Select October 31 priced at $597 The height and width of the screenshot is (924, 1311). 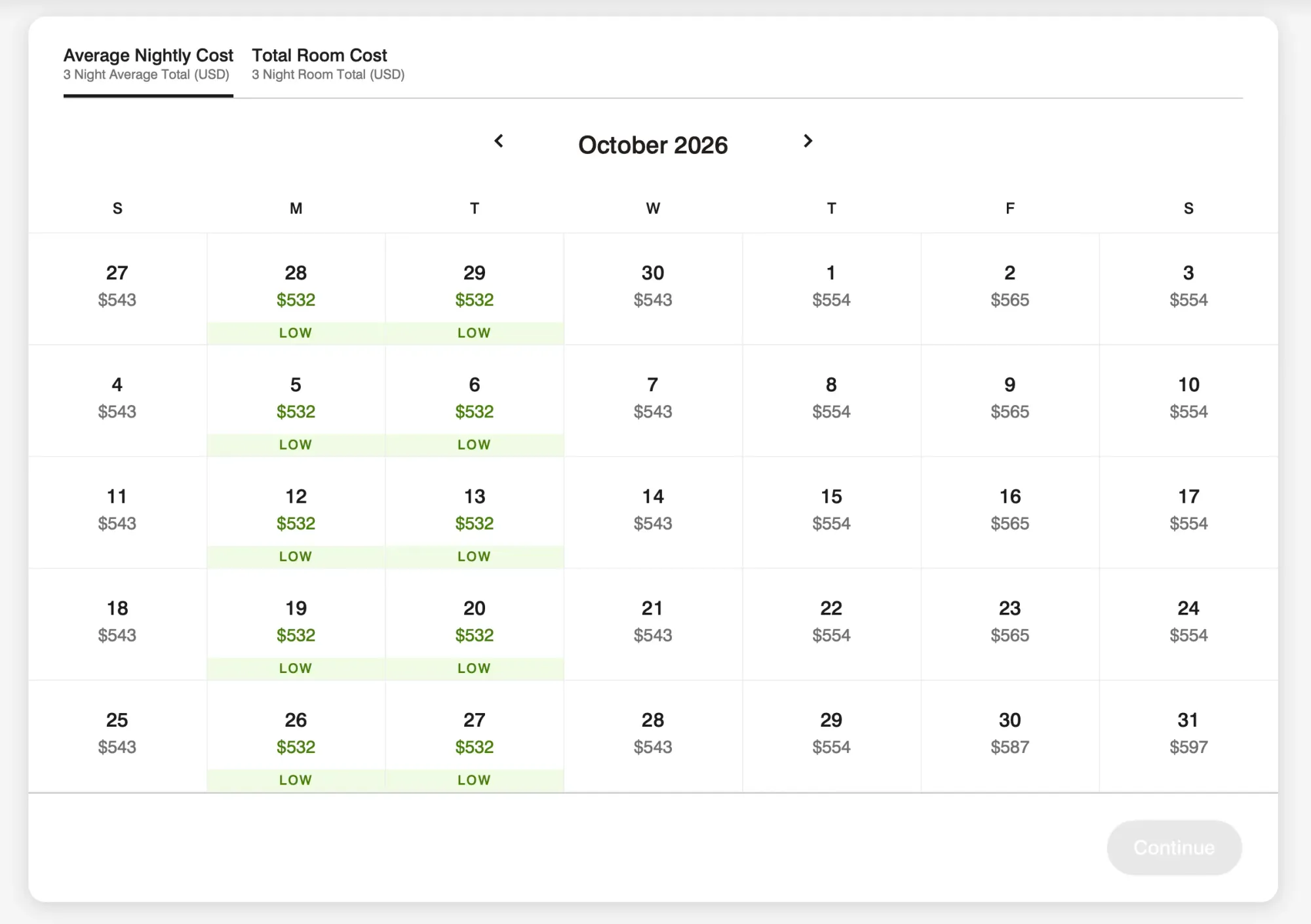1188,737
